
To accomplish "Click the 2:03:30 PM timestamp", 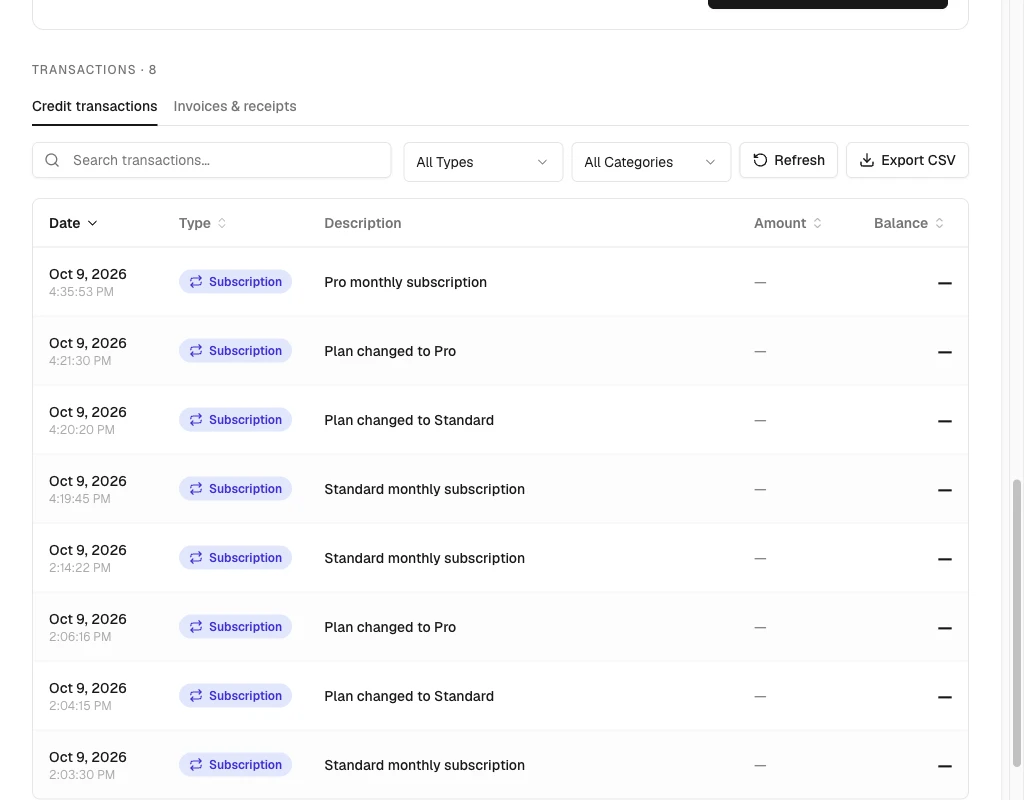I will (82, 775).
